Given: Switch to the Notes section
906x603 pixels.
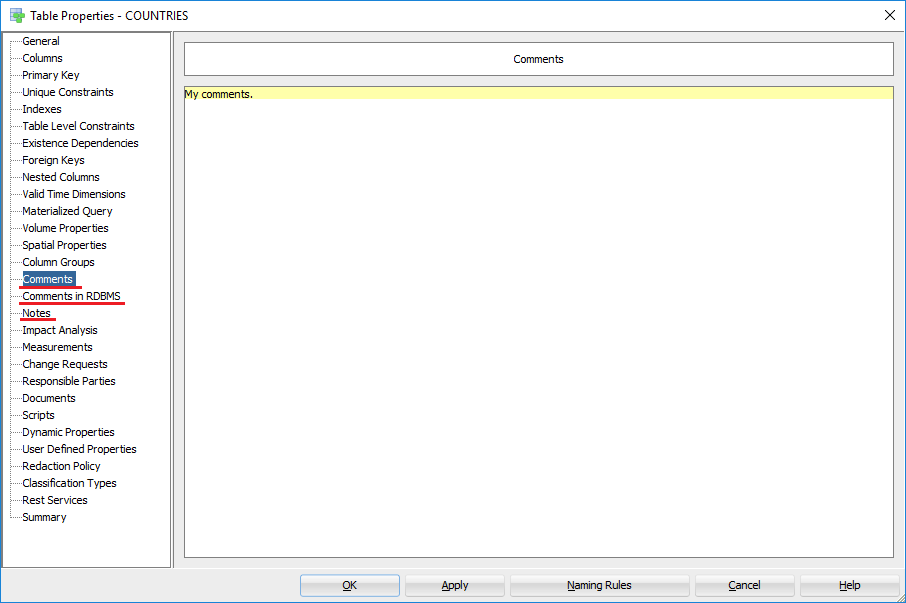Looking at the screenshot, I should pyautogui.click(x=36, y=313).
